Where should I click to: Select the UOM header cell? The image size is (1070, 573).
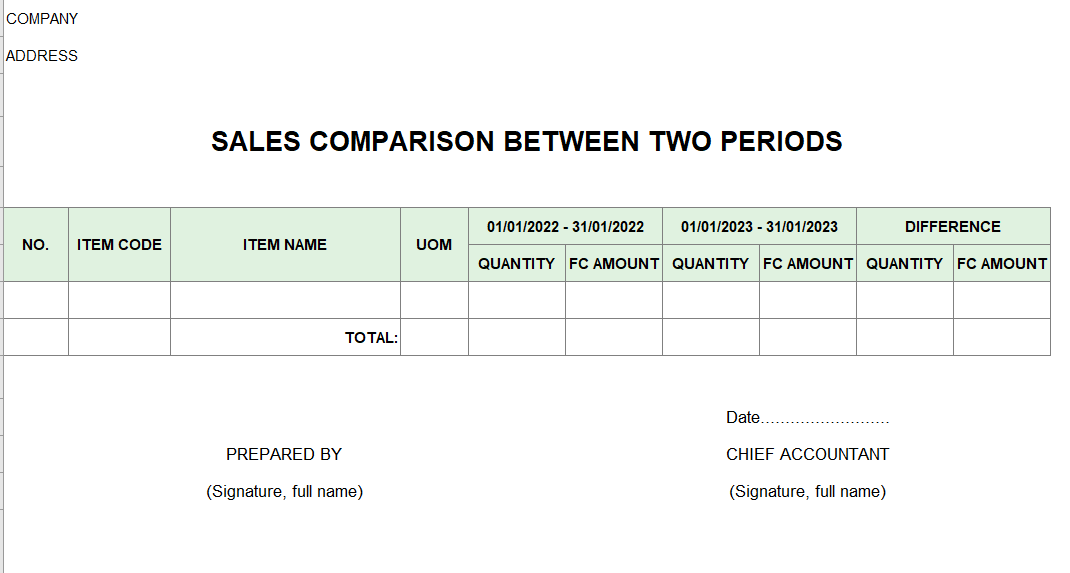(434, 245)
